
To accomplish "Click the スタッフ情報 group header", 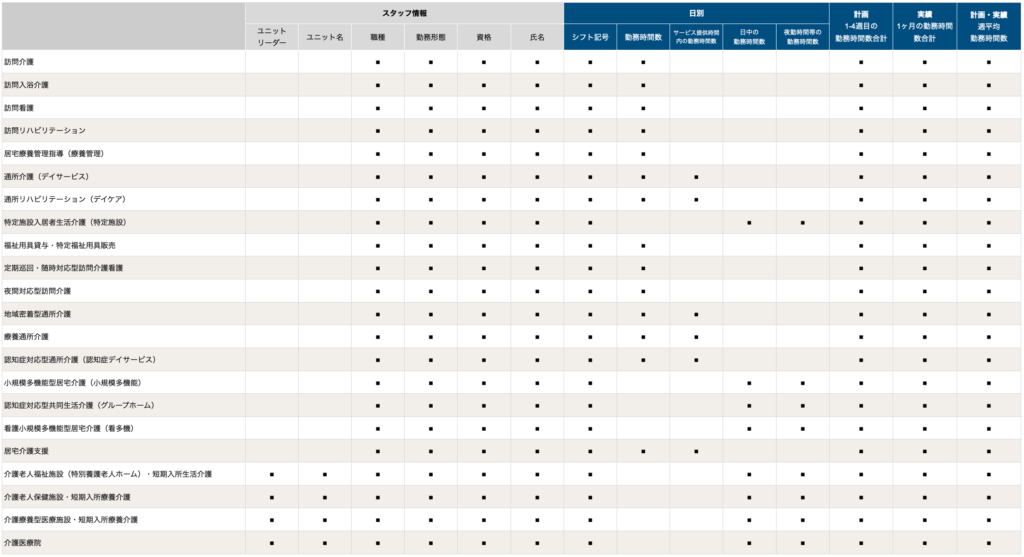I will (404, 13).
